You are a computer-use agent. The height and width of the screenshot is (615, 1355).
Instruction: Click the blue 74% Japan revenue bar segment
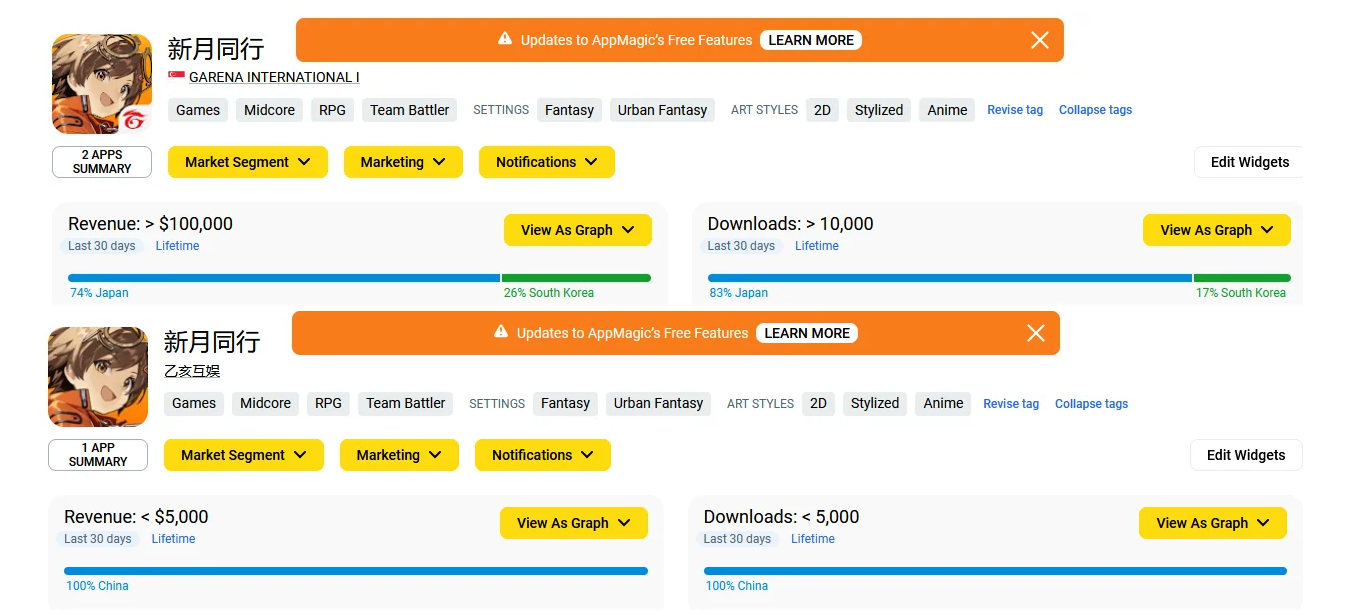(x=284, y=278)
